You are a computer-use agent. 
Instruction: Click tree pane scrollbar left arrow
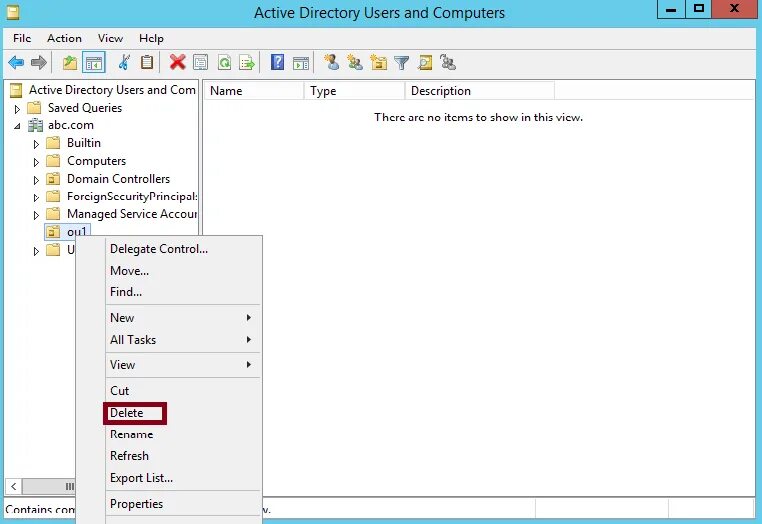pos(14,486)
